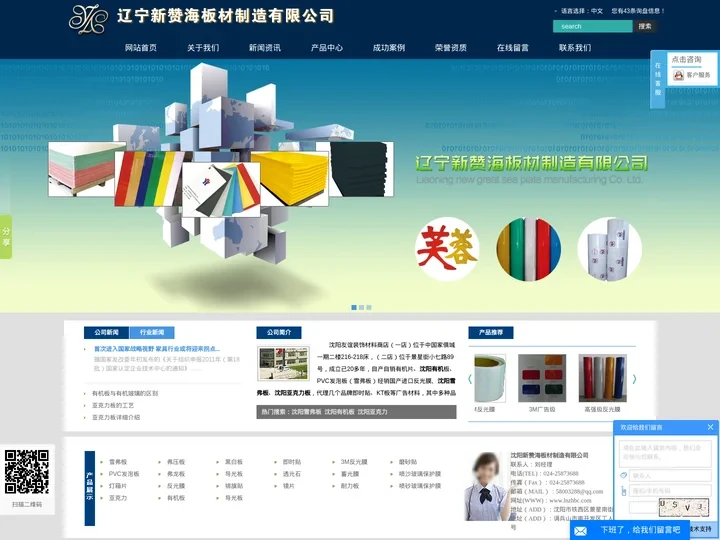Open the 网站首页 menu item
Screen dimensions: 720x540
(141, 48)
